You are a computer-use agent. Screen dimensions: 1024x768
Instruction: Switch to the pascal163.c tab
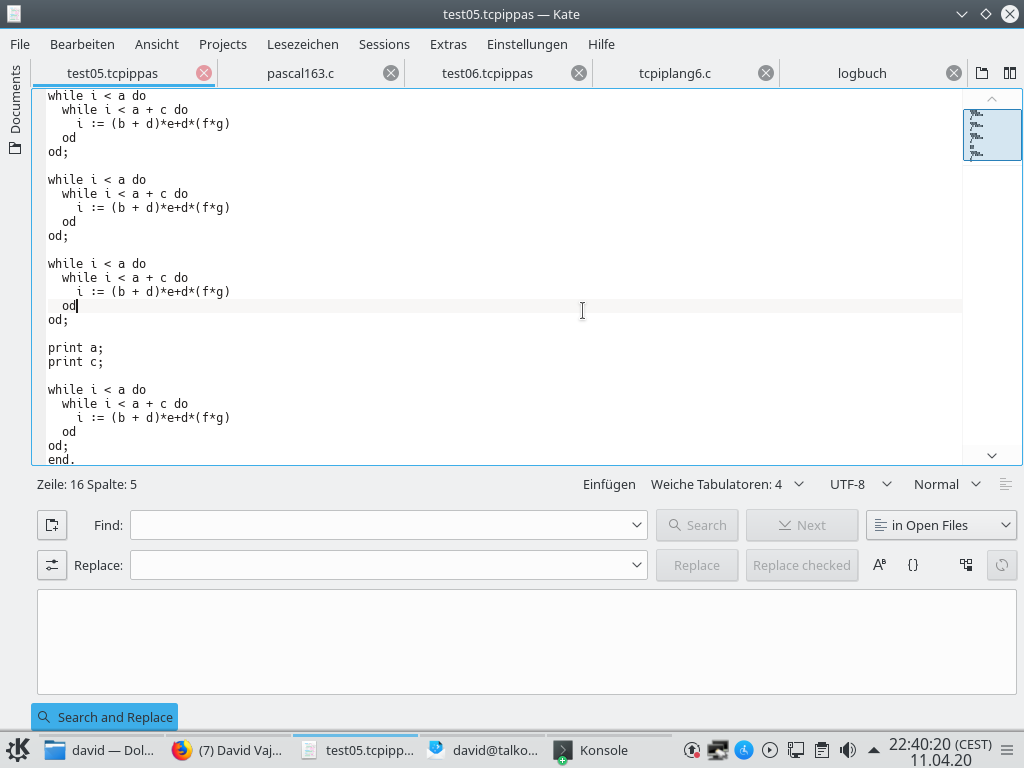(300, 73)
